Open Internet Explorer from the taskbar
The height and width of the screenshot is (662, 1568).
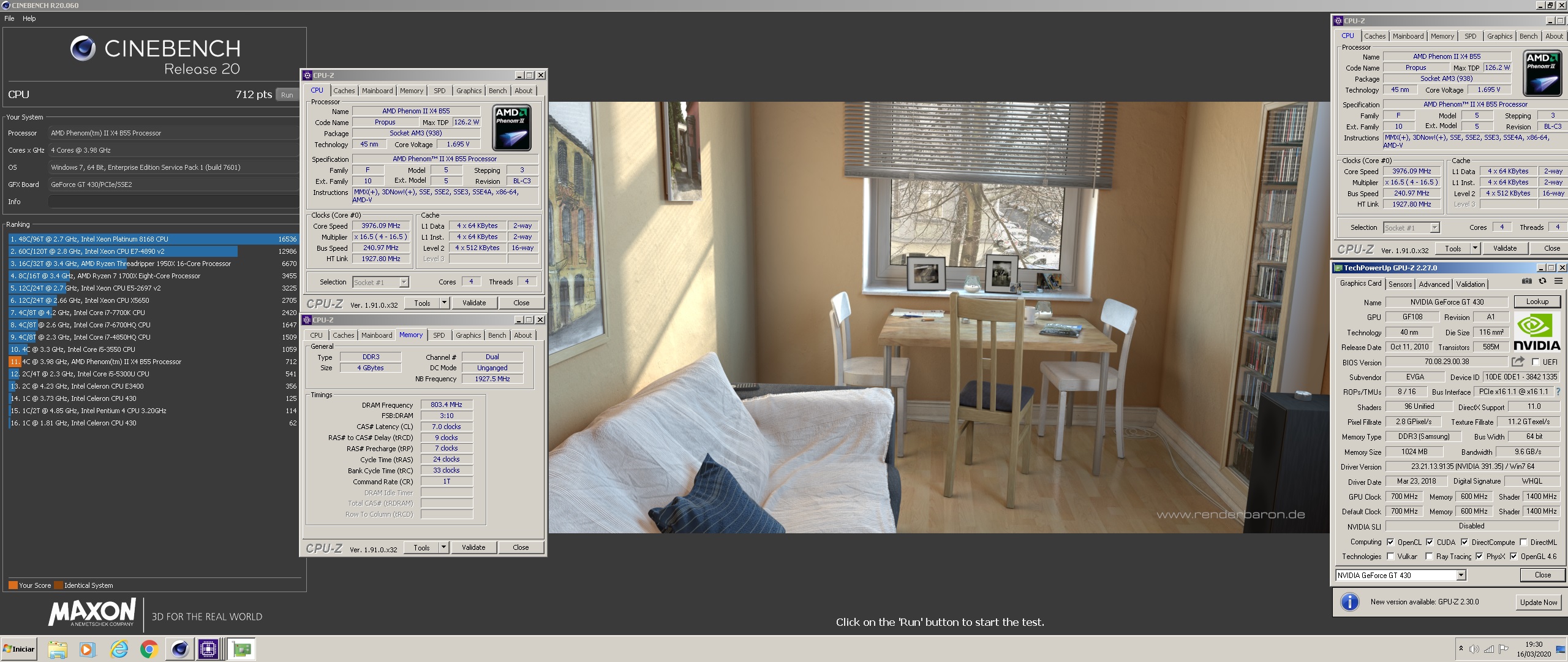[118, 649]
